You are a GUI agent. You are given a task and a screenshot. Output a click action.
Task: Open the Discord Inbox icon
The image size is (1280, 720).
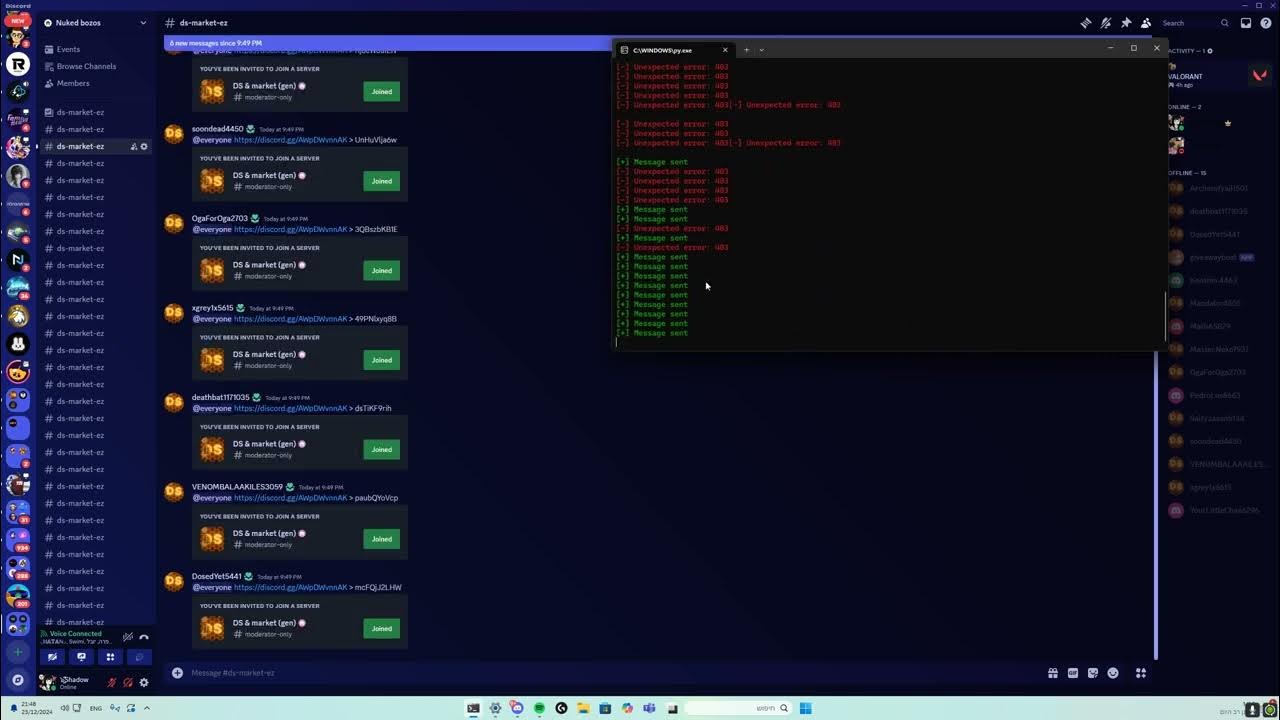[x=1246, y=23]
